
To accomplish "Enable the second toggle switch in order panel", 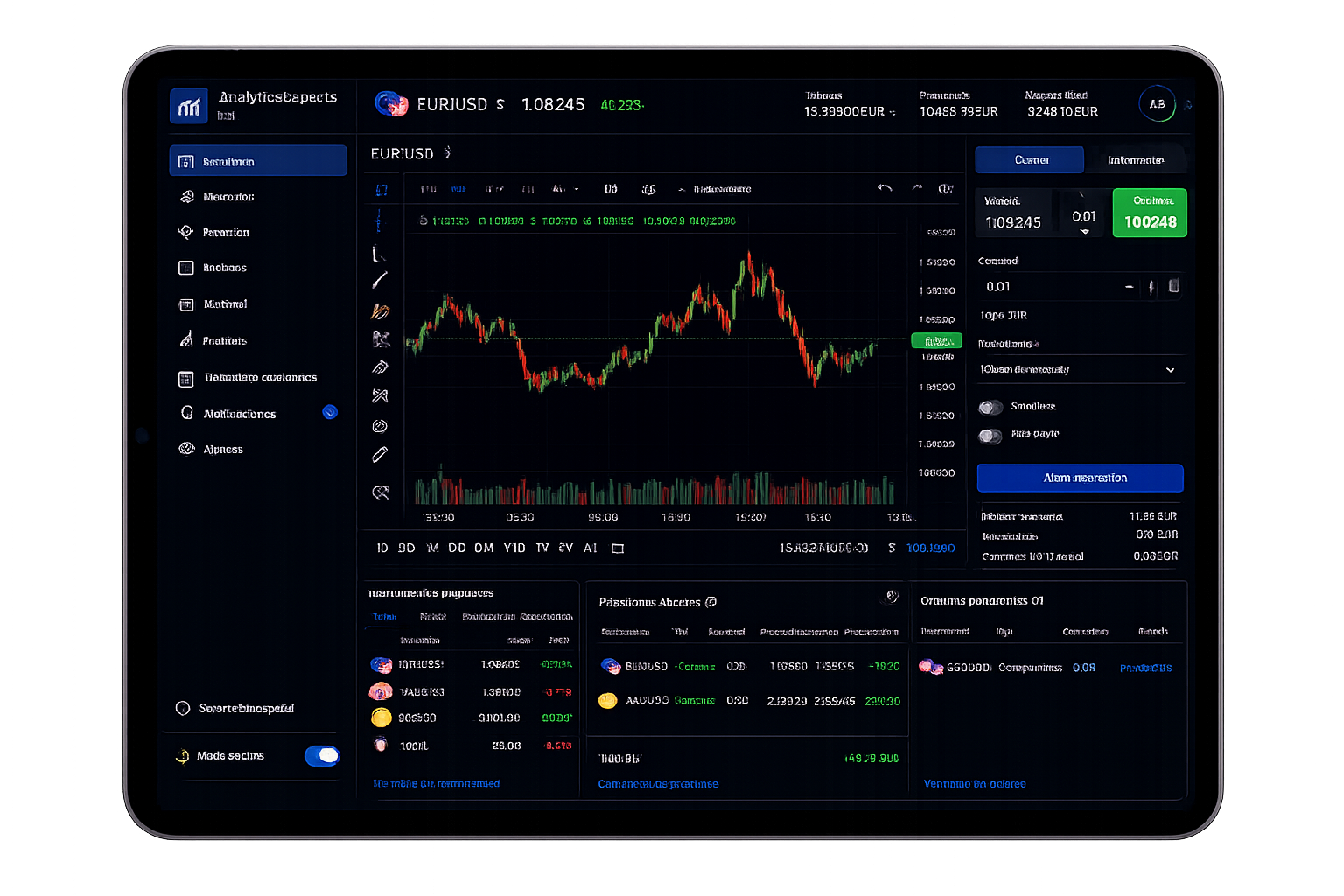I will pos(990,436).
